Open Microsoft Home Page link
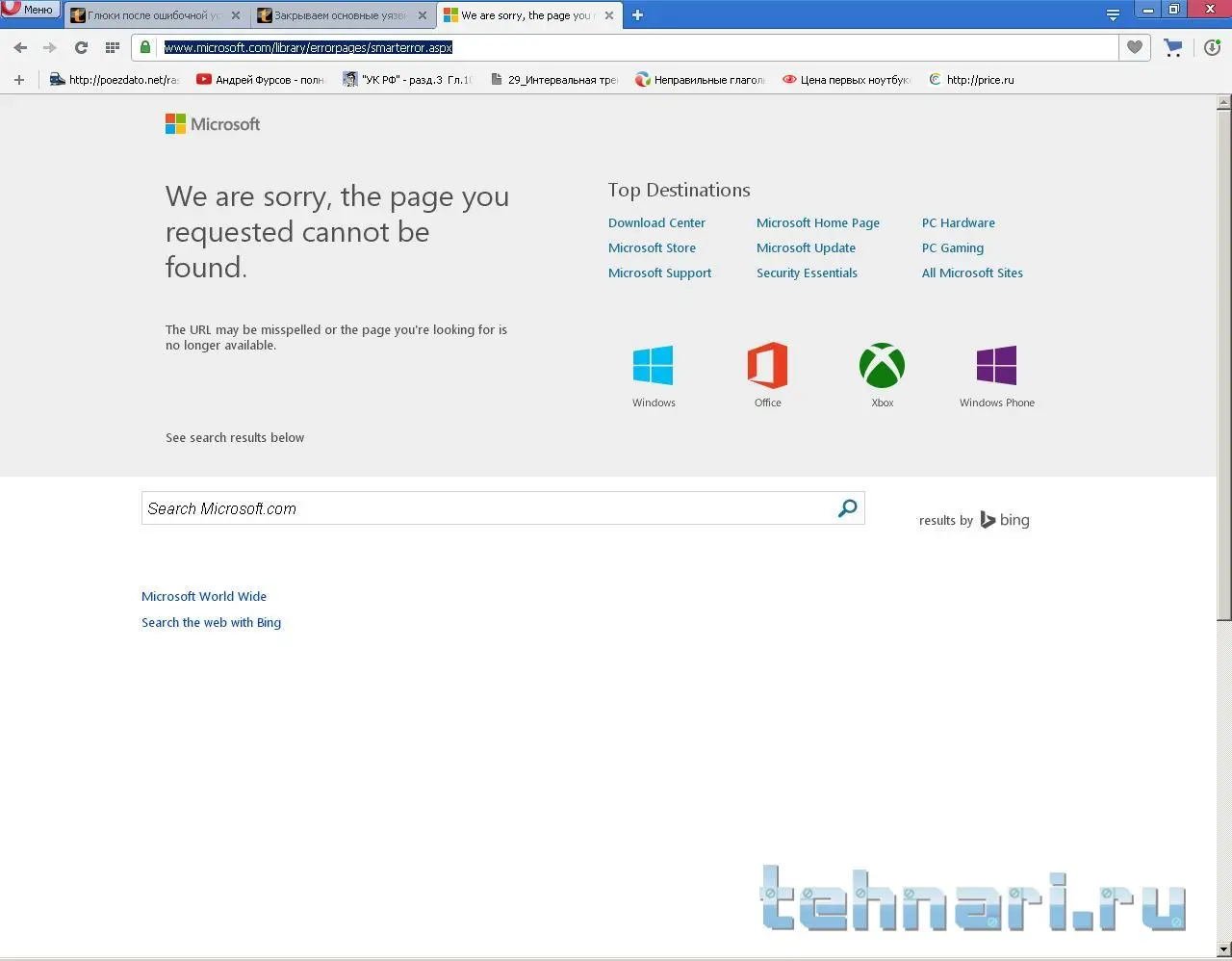Image resolution: width=1232 pixels, height=961 pixels. 818,222
